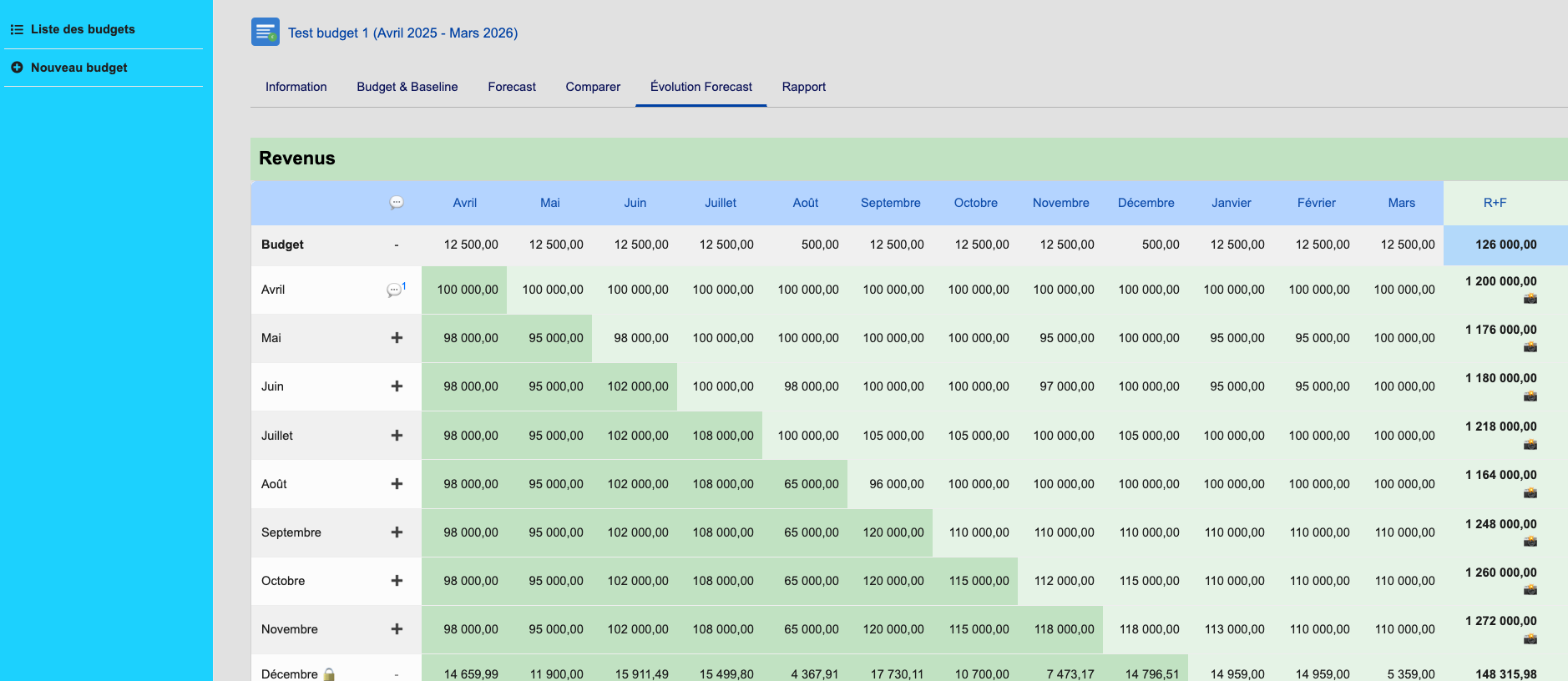Click the lock icon next to Décembre
Screen dimensions: 1568x681
click(329, 674)
